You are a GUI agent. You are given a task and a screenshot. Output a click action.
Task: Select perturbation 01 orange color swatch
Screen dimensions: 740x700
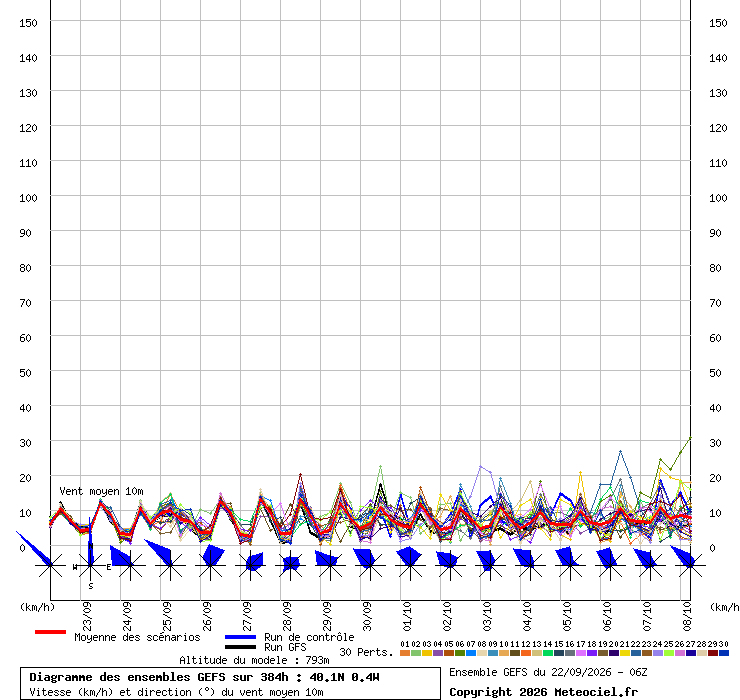405,653
